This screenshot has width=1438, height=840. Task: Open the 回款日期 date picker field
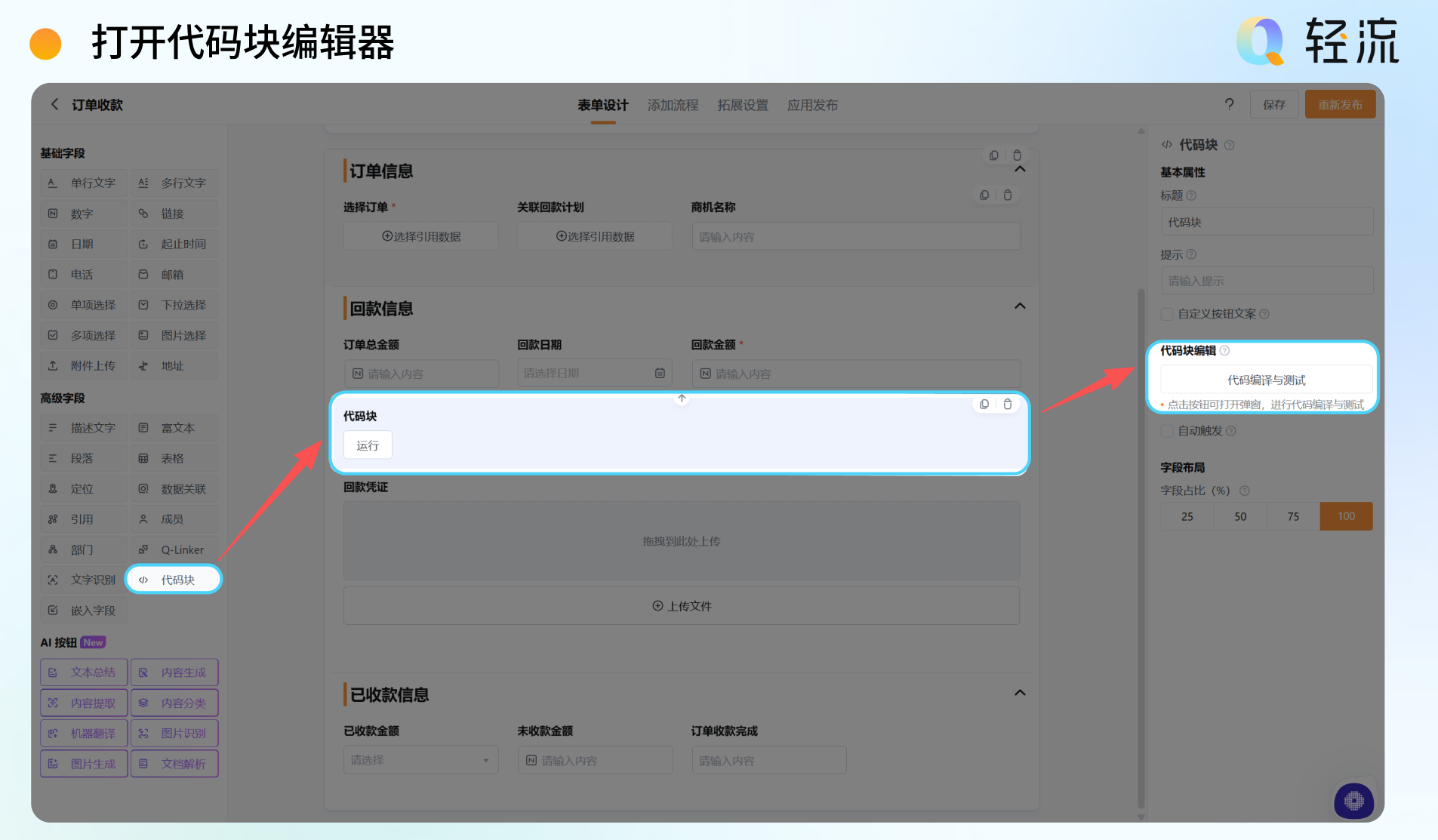[x=595, y=373]
